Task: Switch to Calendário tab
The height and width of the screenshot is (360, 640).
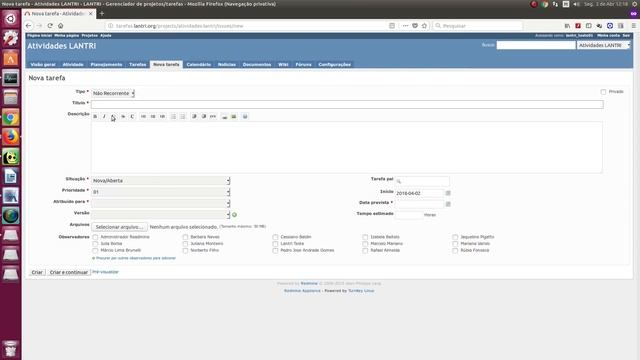Action: click(199, 64)
